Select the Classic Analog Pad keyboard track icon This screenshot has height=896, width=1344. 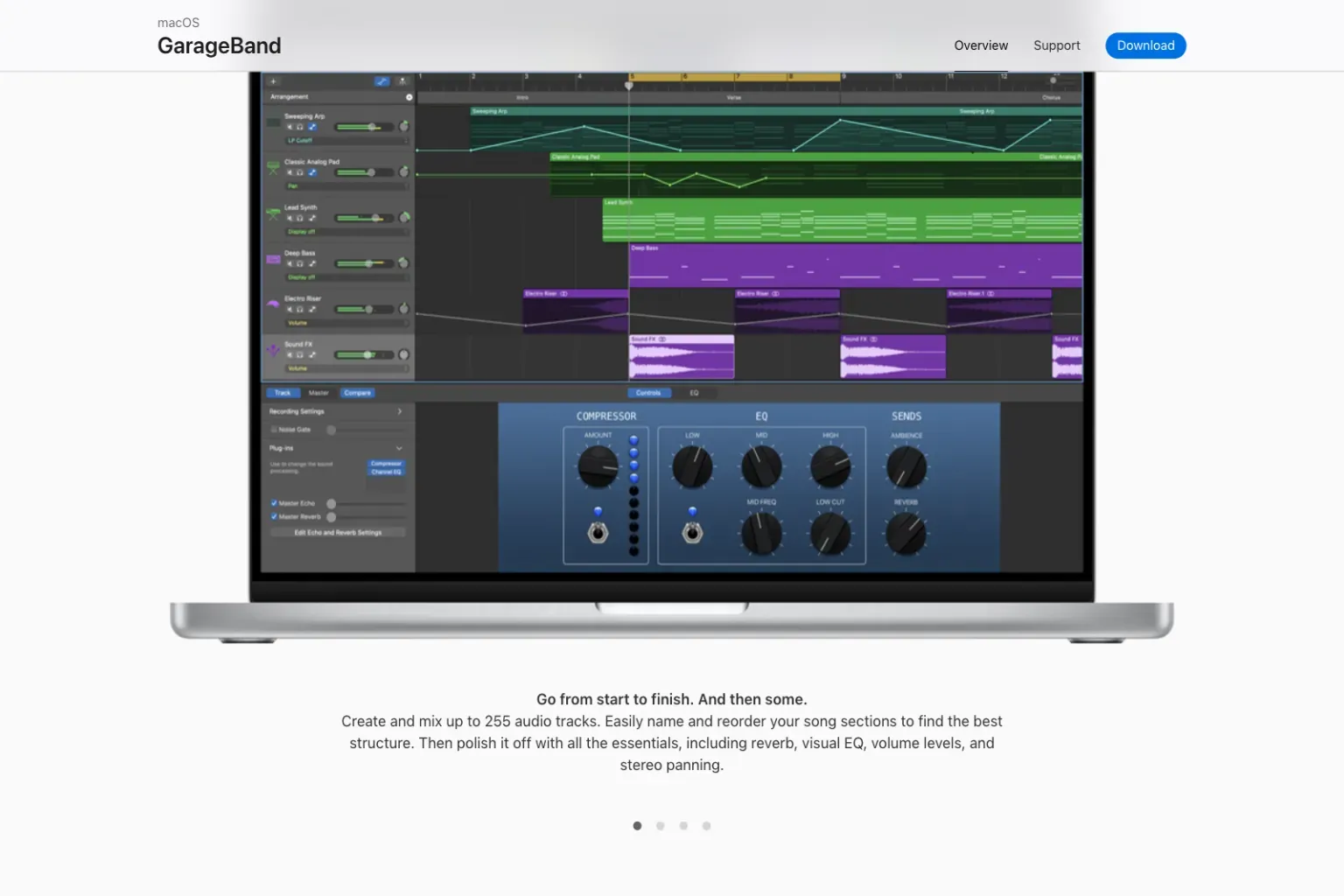(x=273, y=167)
